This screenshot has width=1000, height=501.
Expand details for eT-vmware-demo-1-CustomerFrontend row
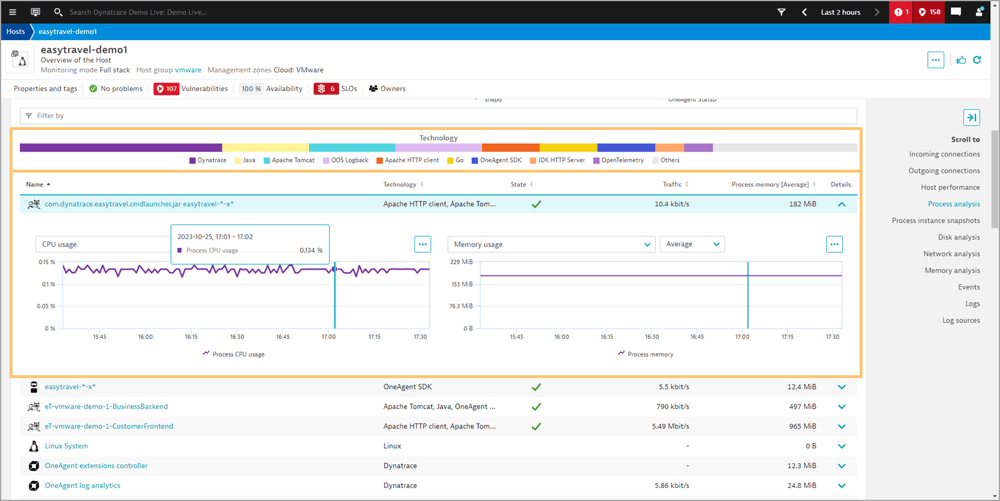(x=841, y=426)
